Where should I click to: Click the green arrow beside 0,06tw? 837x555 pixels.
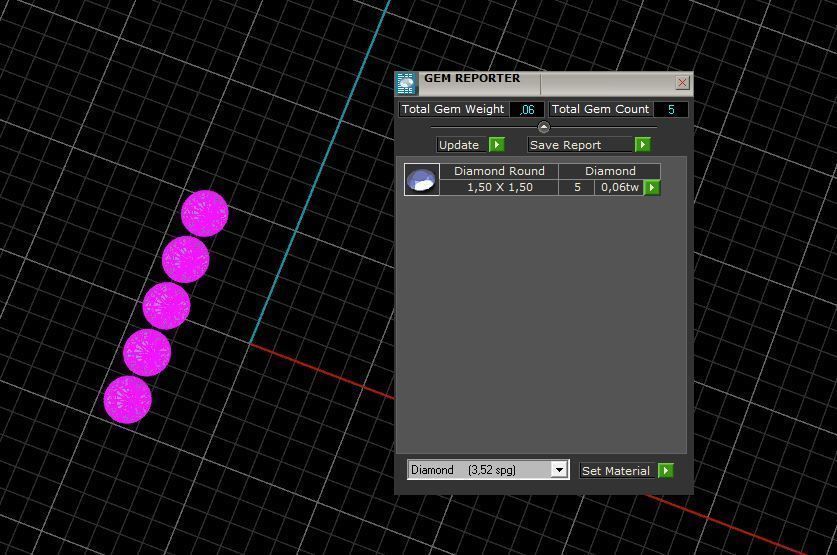click(x=652, y=187)
